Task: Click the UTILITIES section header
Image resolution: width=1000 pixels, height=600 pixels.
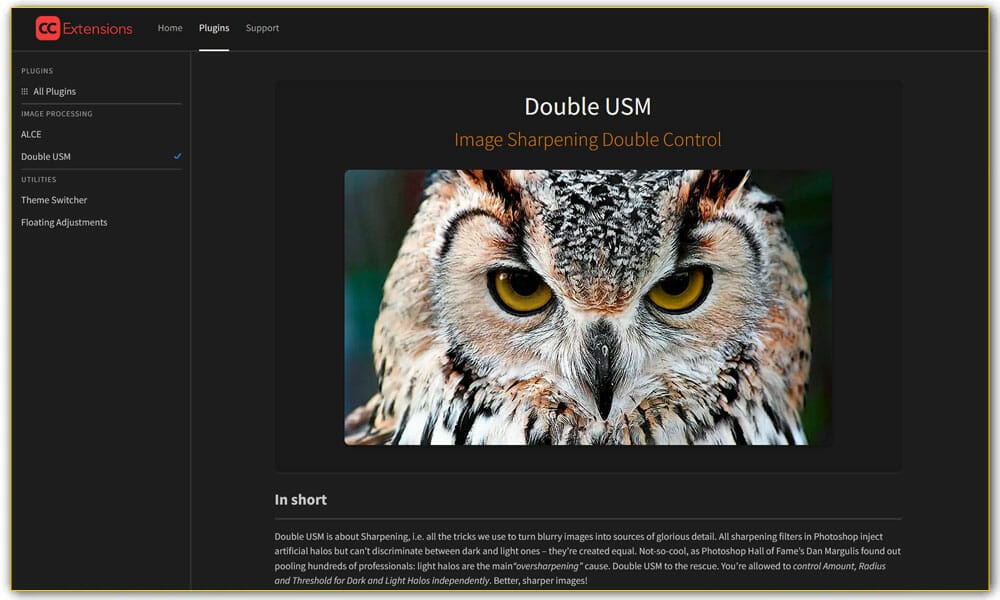Action: coord(36,180)
